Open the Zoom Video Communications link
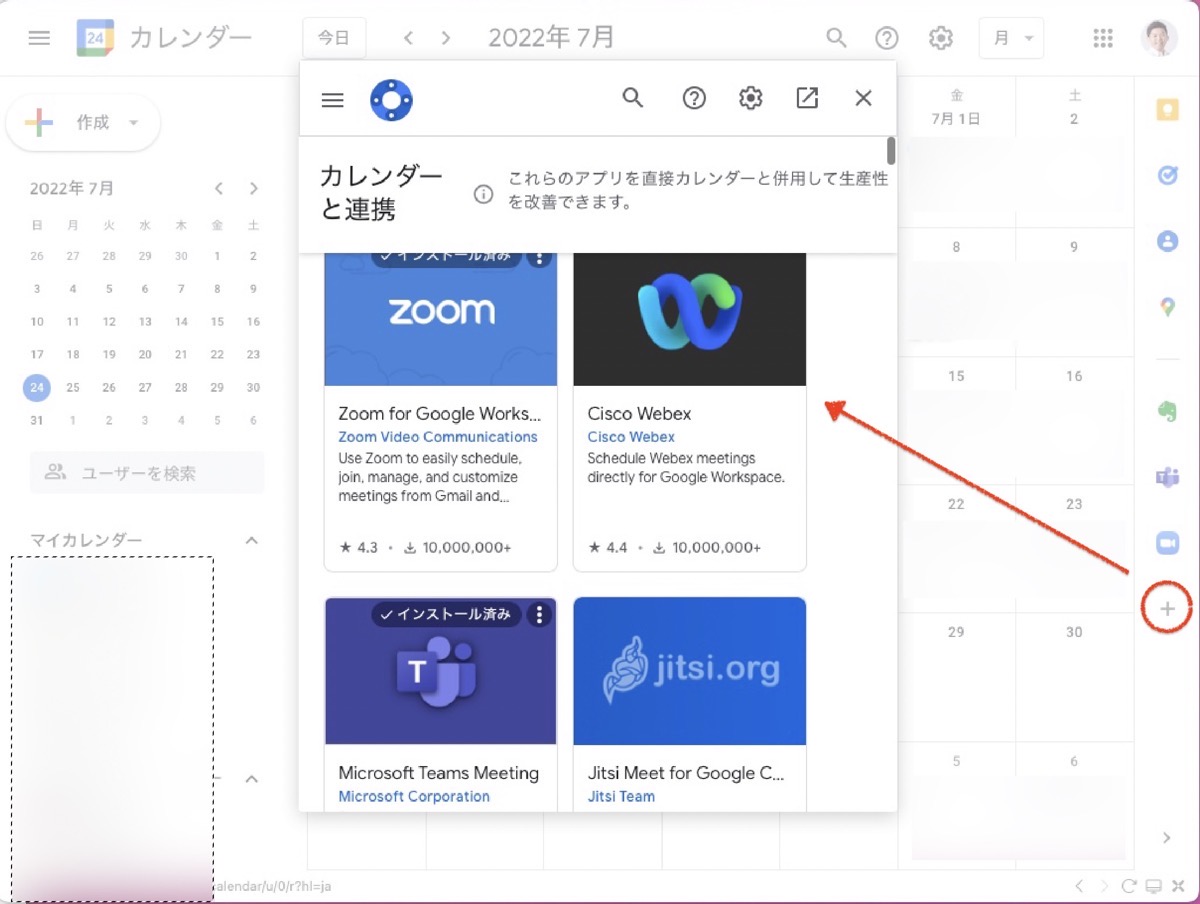The height and width of the screenshot is (904, 1200). pos(438,436)
